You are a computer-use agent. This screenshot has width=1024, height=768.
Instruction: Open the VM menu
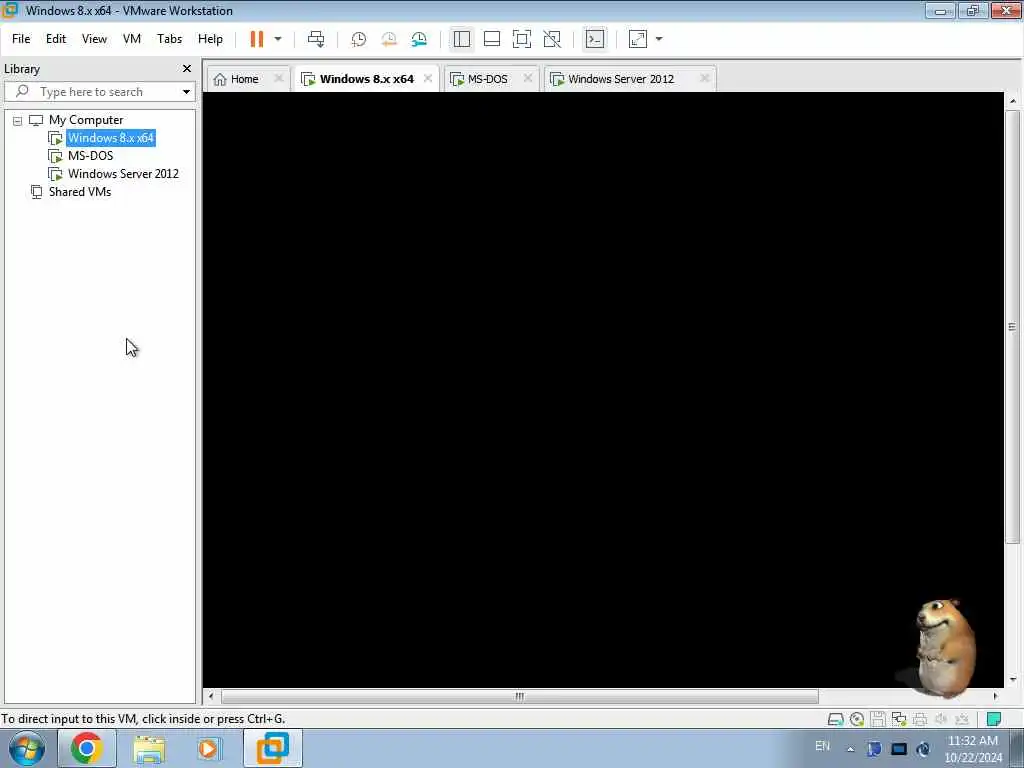tap(132, 39)
